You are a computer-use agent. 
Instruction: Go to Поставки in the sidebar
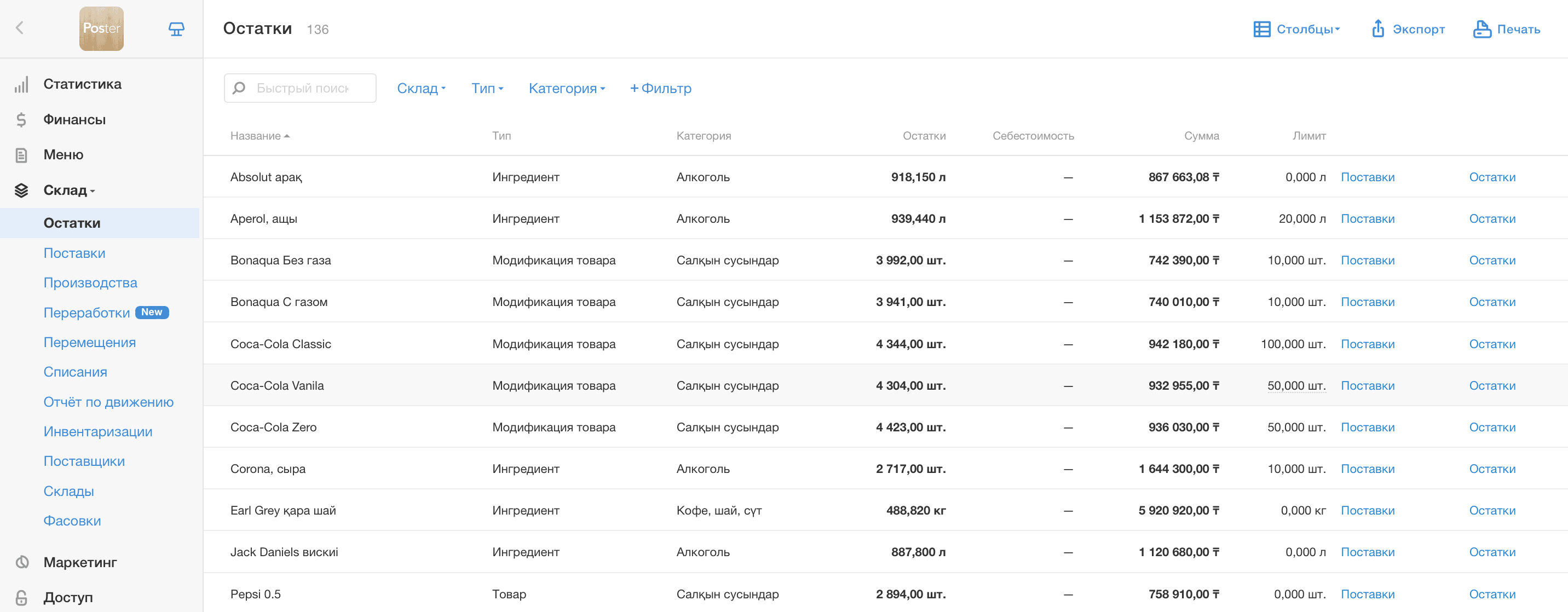(x=74, y=253)
